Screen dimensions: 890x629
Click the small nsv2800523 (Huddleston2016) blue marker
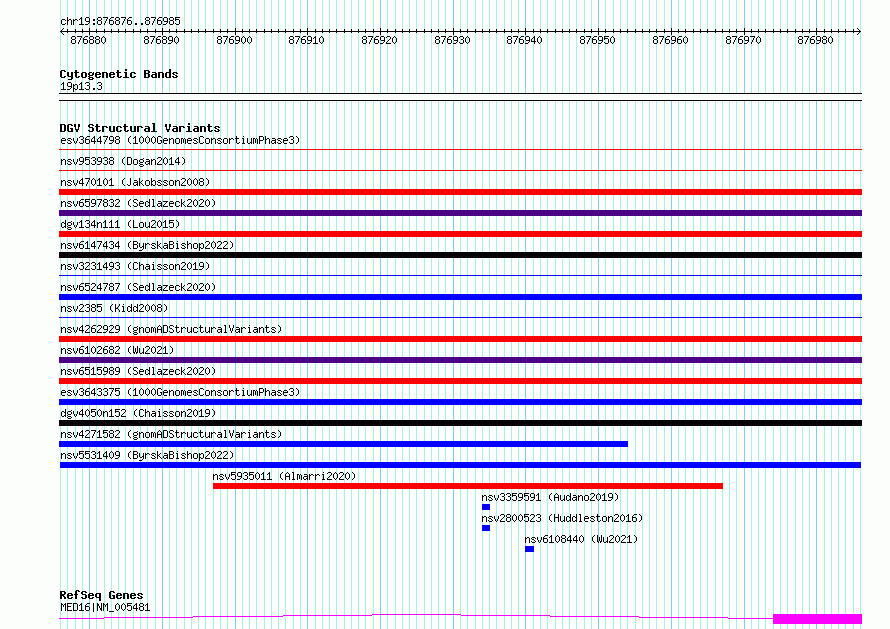tap(486, 528)
